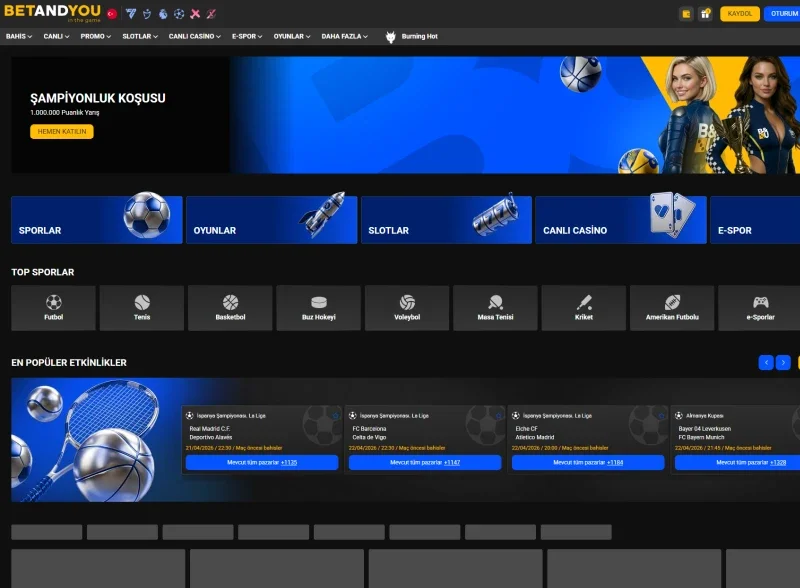Viewport: 800px width, 588px height.
Task: Select the Futbol sport tile
Action: pyautogui.click(x=54, y=308)
